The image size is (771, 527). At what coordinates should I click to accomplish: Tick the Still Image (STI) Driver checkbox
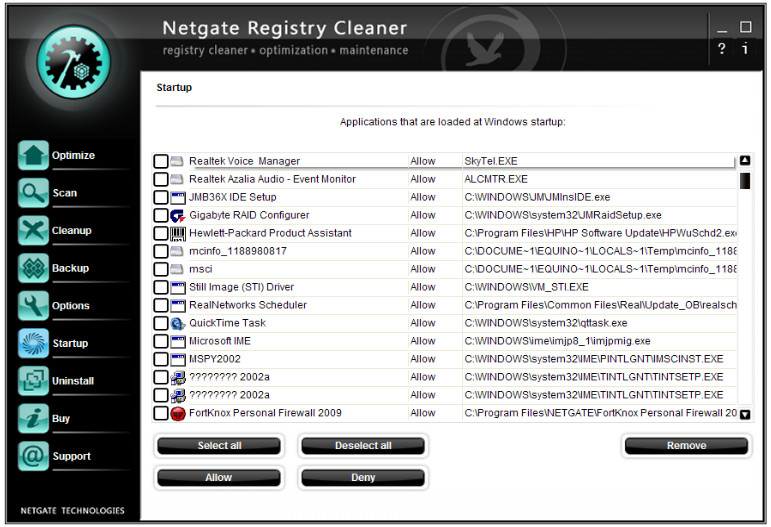click(161, 287)
